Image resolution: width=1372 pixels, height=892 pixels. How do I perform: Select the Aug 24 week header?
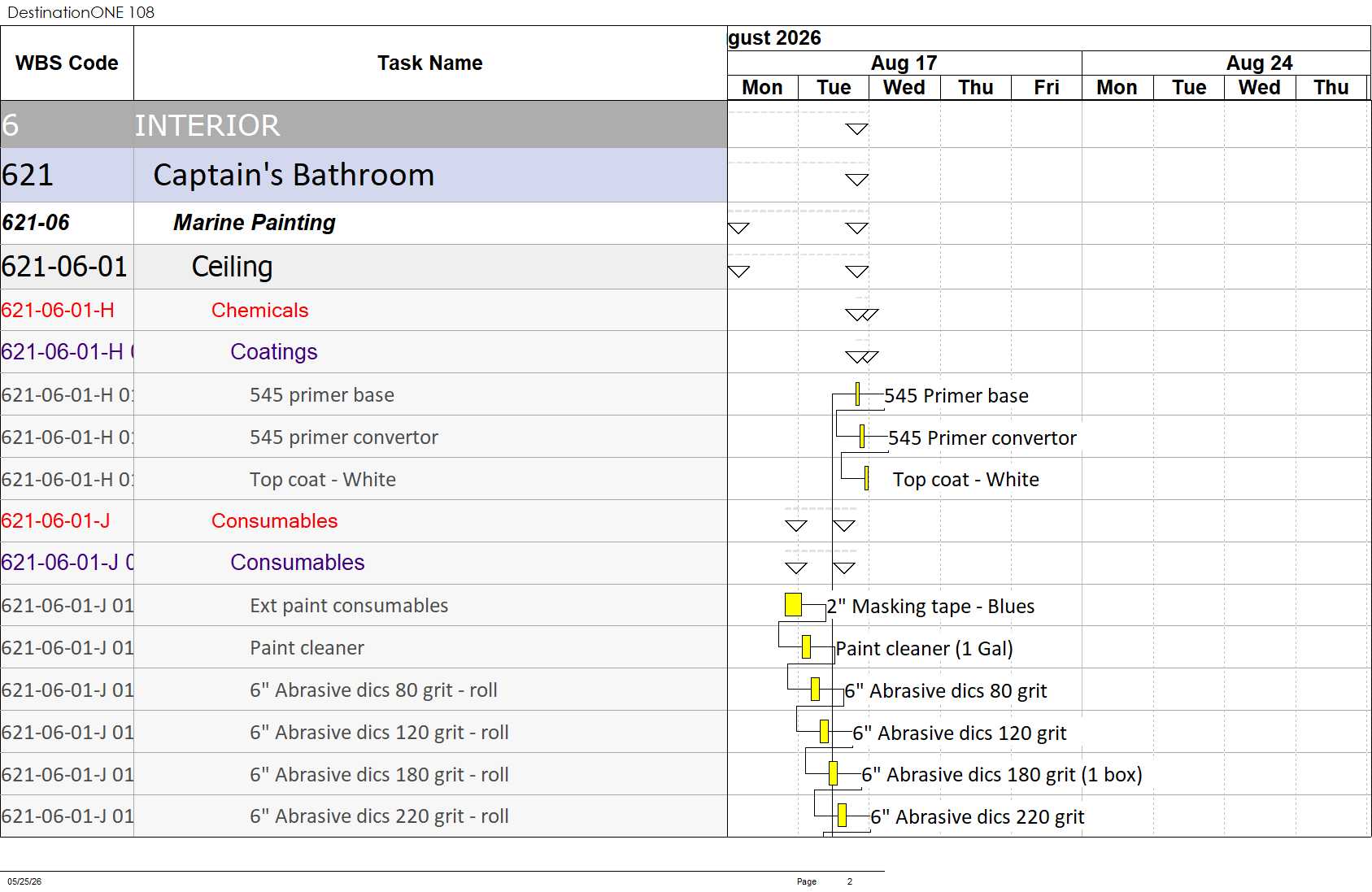(1259, 63)
